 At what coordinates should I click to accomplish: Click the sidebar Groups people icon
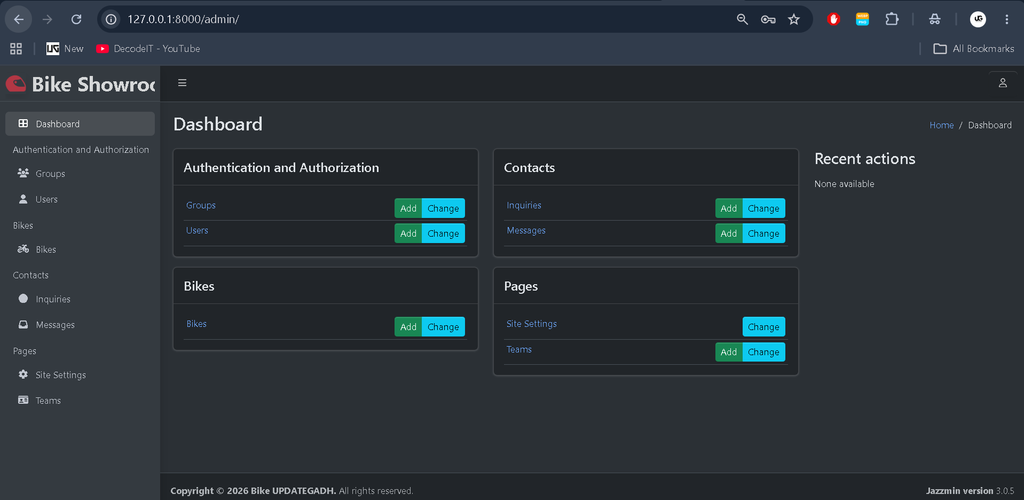coord(24,173)
